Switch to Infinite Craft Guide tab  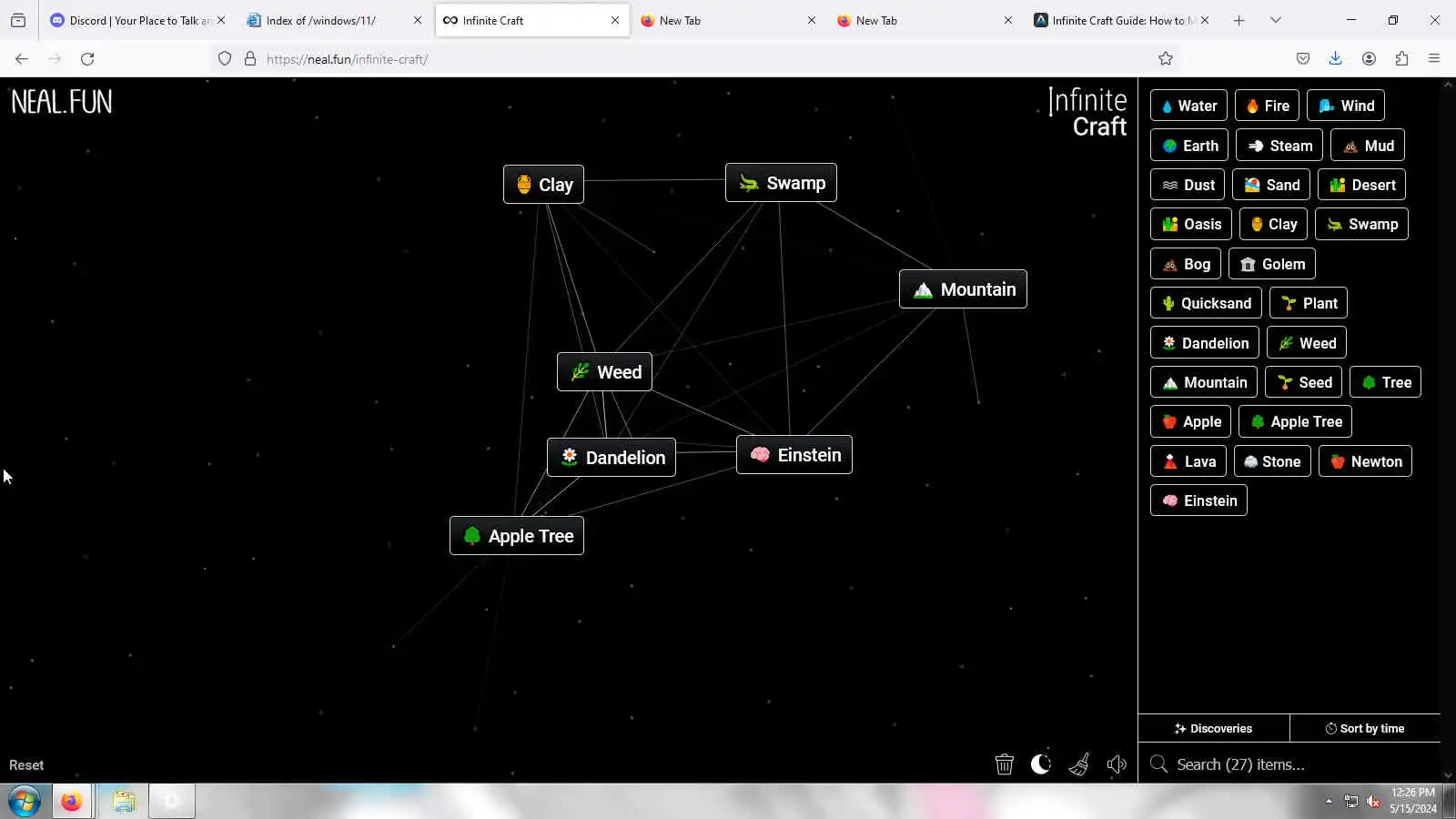click(1122, 20)
